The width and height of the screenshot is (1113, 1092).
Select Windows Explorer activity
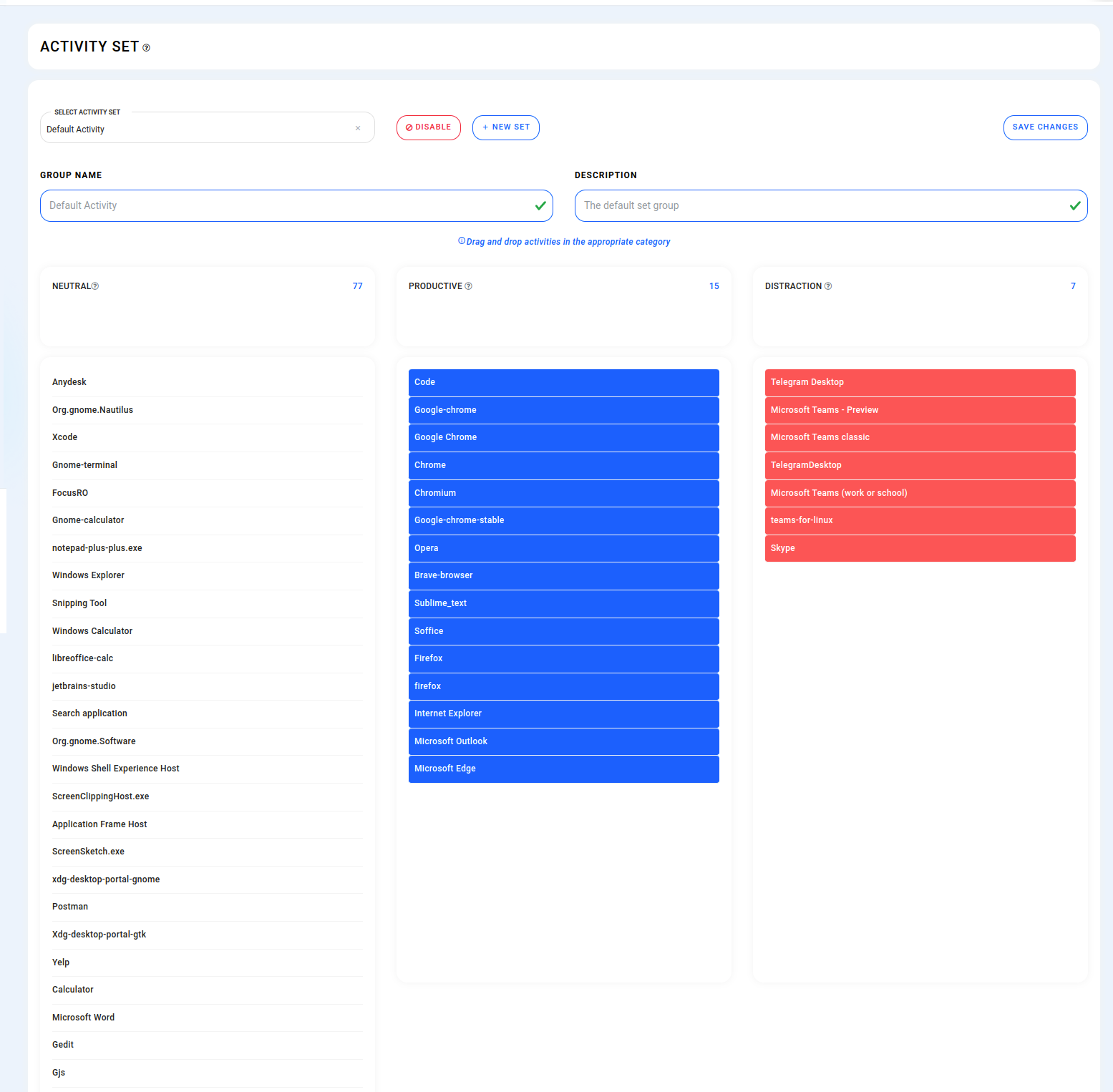(x=208, y=575)
